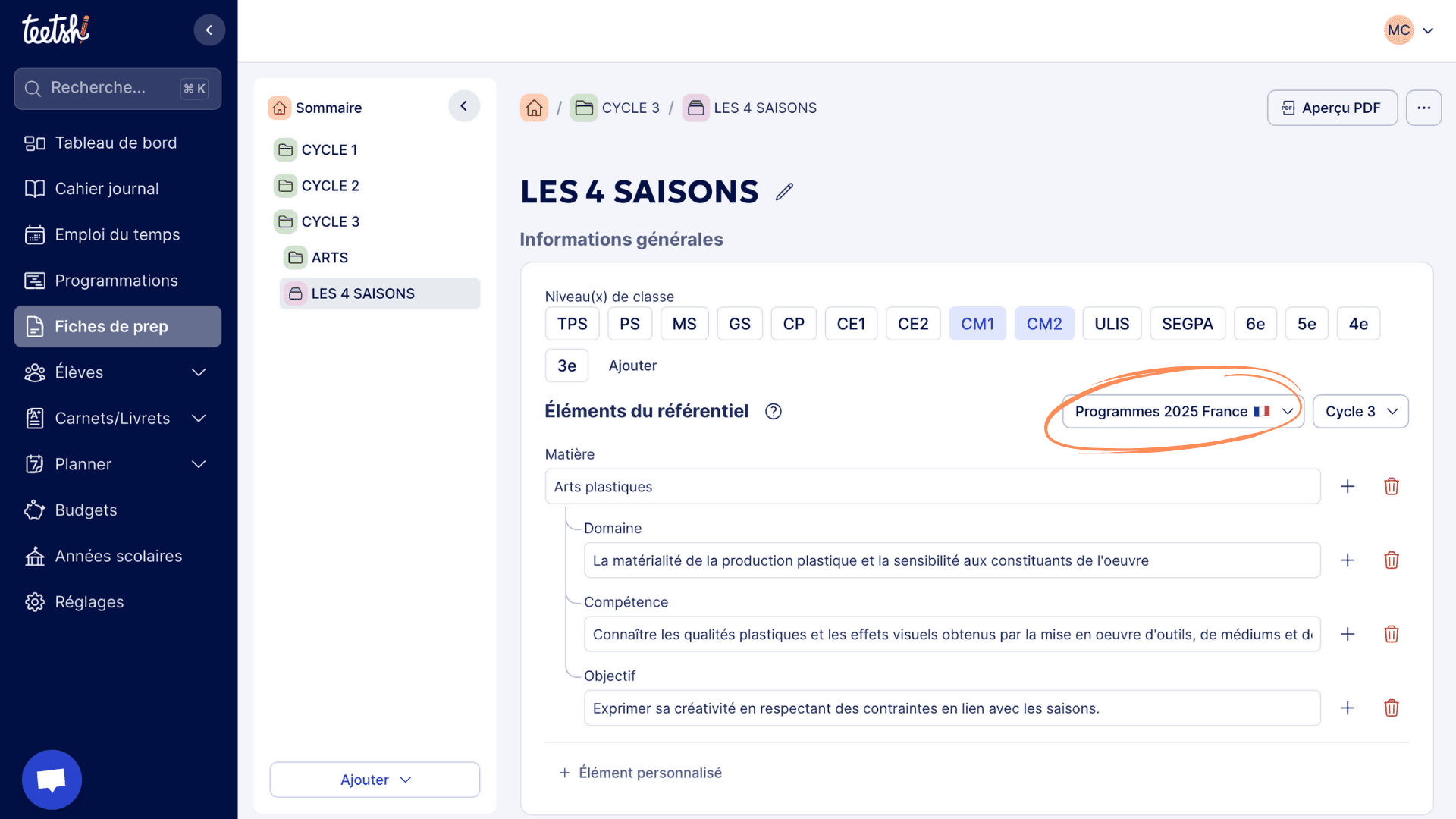Enable the SEGPA class level
1456x819 pixels.
pos(1187,324)
